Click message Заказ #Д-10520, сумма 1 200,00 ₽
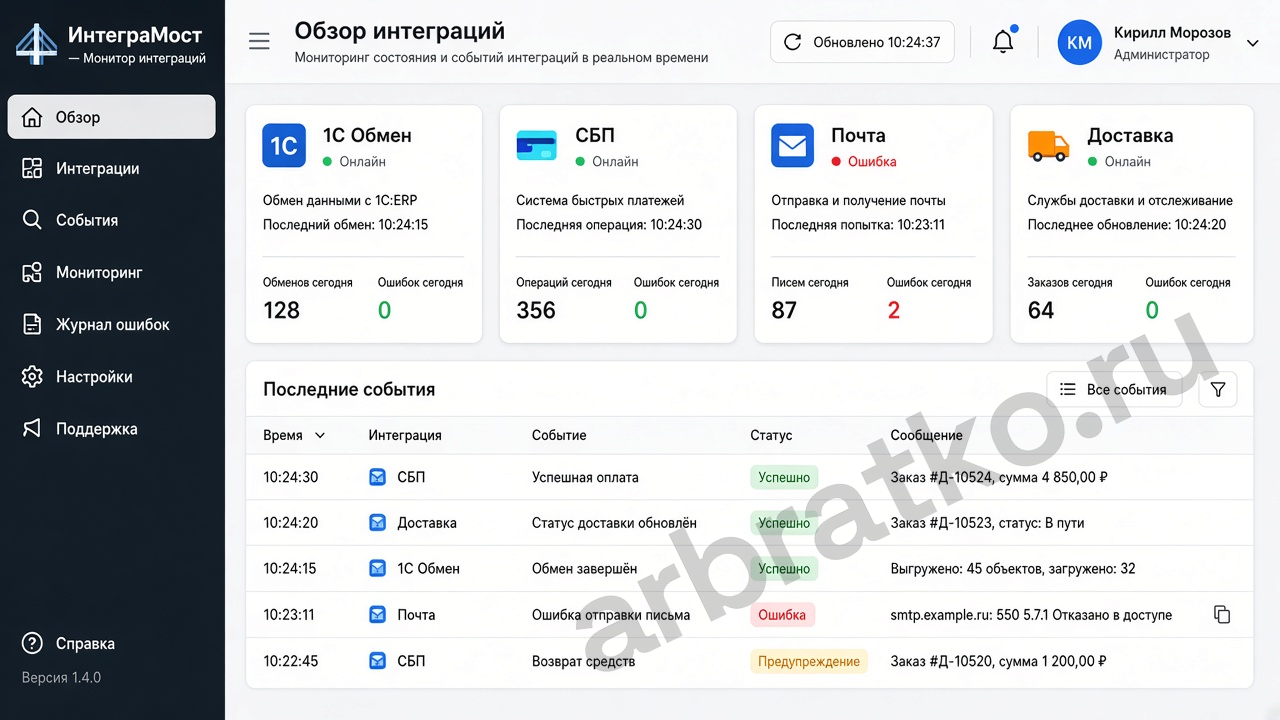The height and width of the screenshot is (720, 1280). click(998, 661)
